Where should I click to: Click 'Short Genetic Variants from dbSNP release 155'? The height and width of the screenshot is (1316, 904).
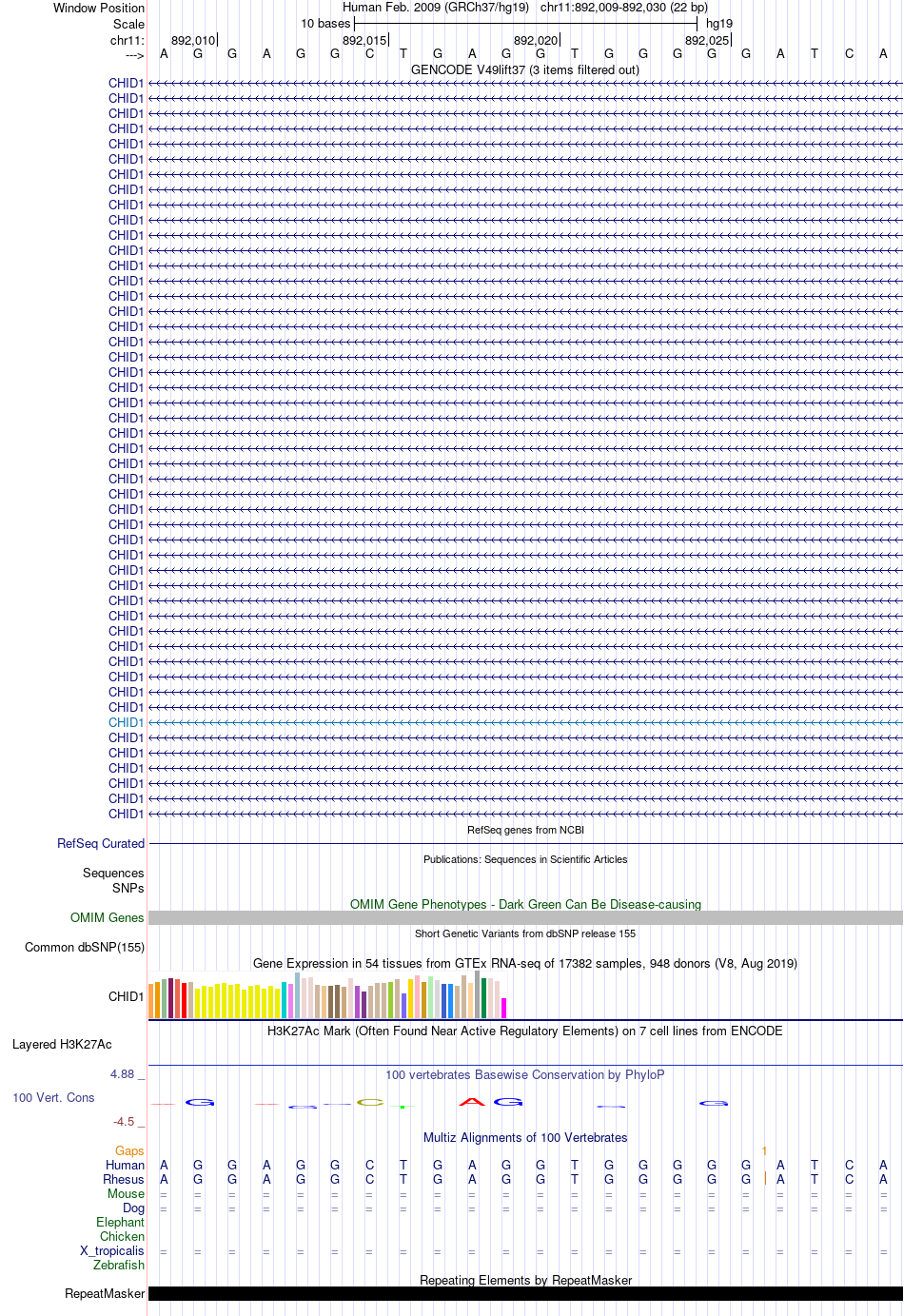click(x=525, y=933)
